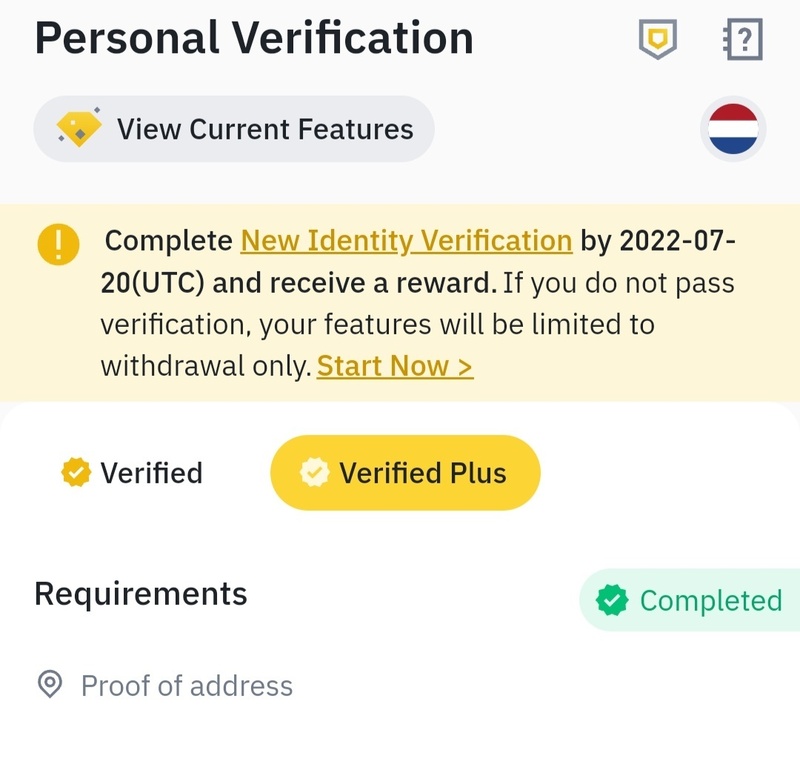This screenshot has width=800, height=759.
Task: Tap the Netherlands flag country icon
Action: tap(733, 130)
